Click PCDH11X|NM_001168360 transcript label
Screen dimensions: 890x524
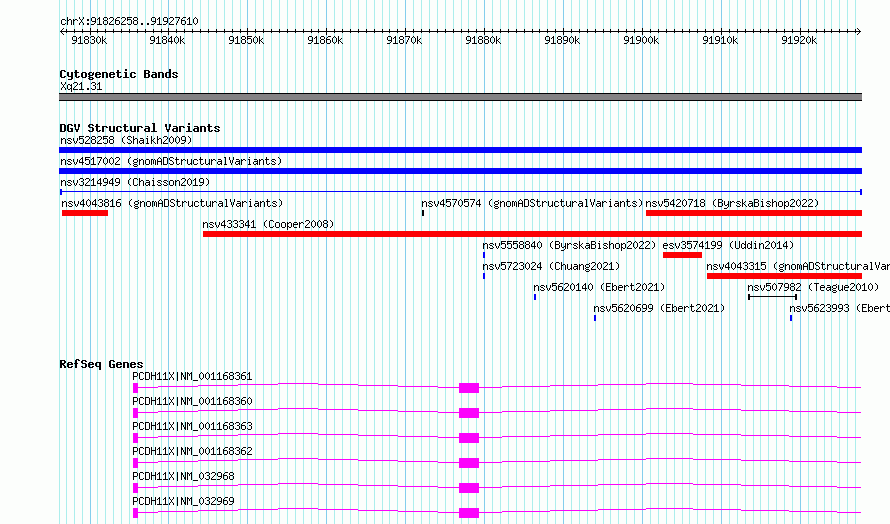pyautogui.click(x=192, y=401)
